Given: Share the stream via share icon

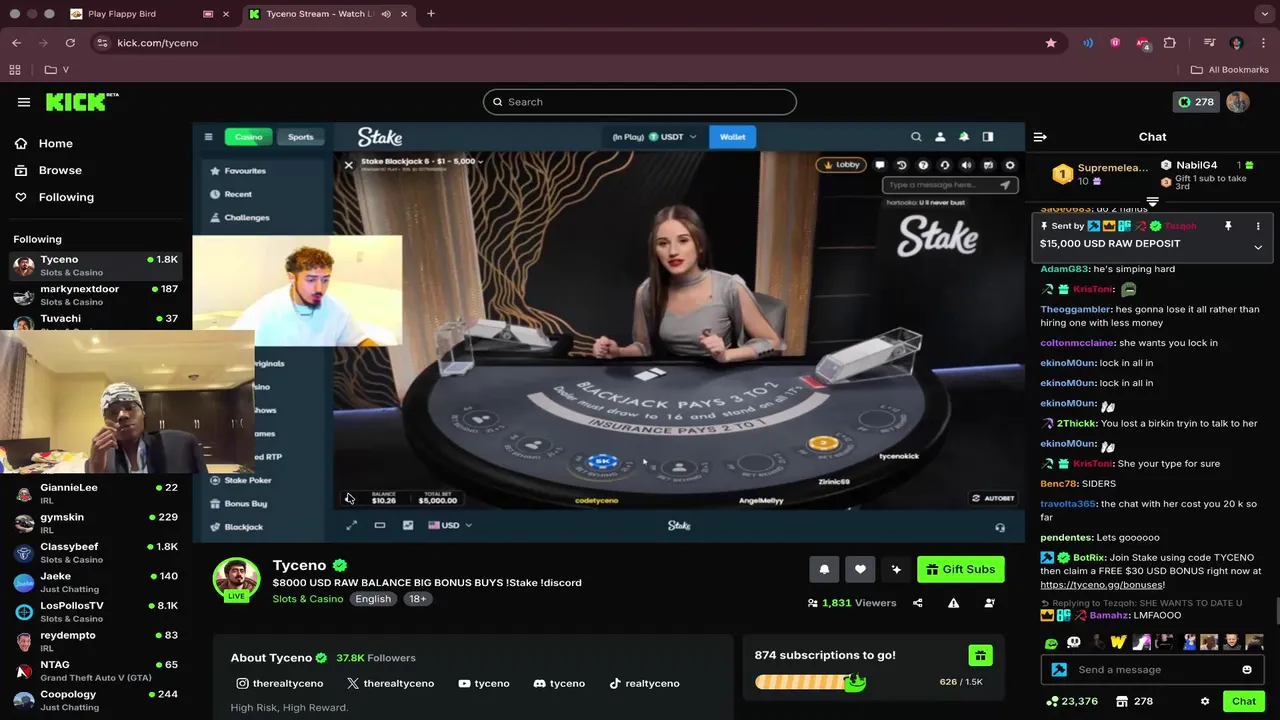Looking at the screenshot, I should (918, 603).
